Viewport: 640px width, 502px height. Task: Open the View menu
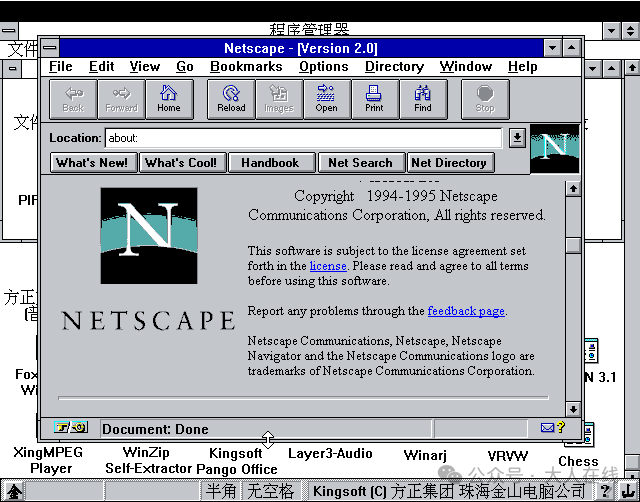tap(144, 67)
